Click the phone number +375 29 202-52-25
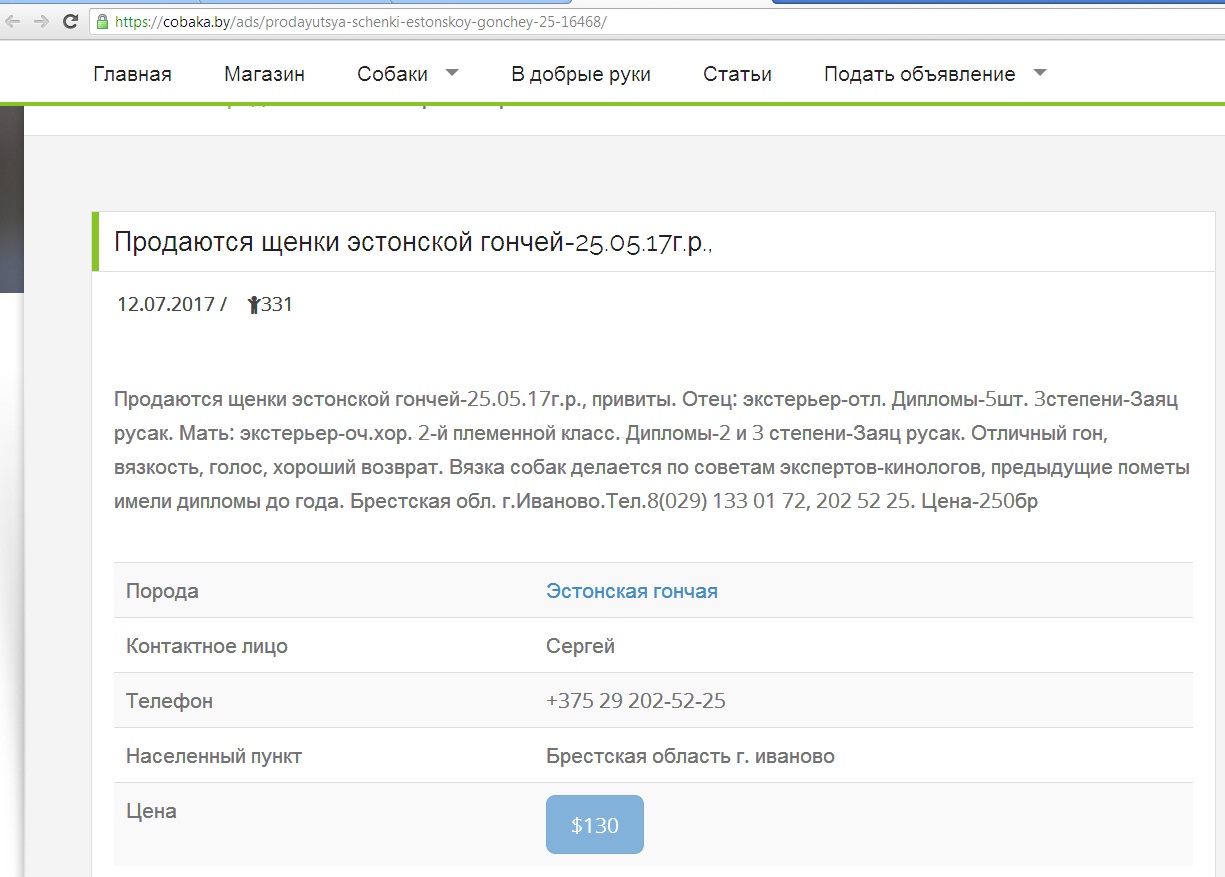The image size is (1225, 877). (635, 701)
